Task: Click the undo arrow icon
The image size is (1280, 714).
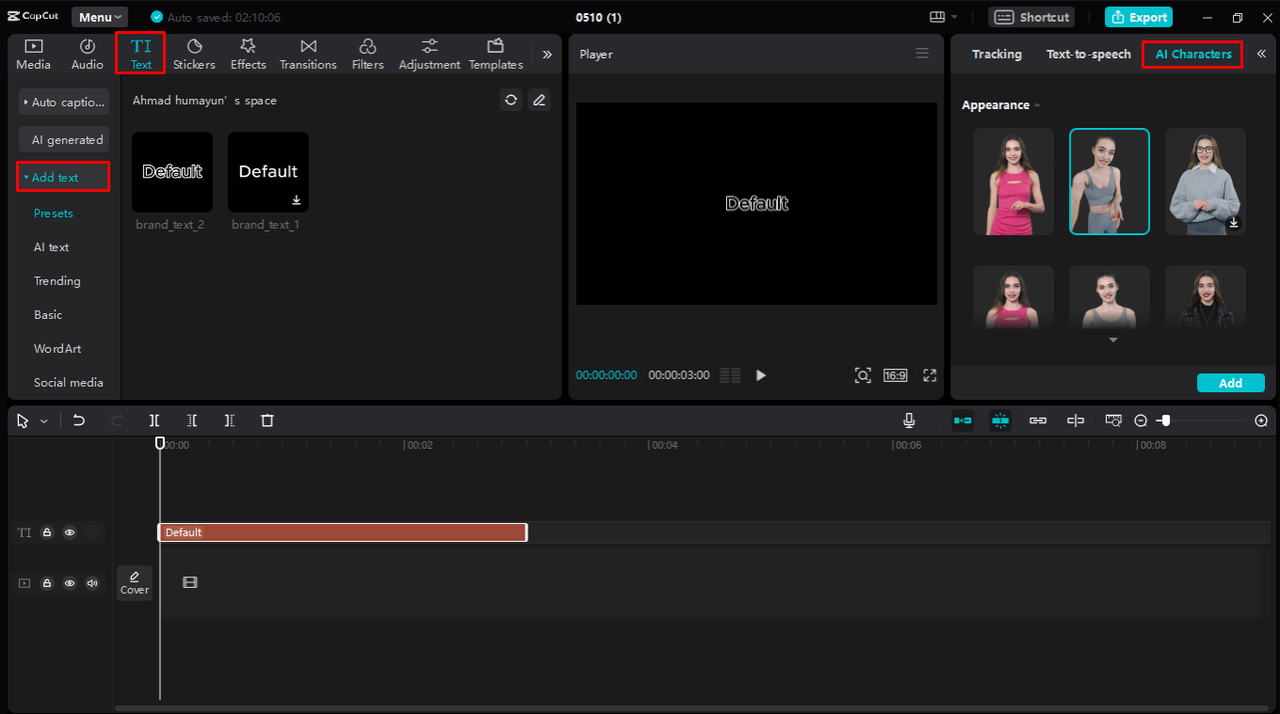Action: 79,421
